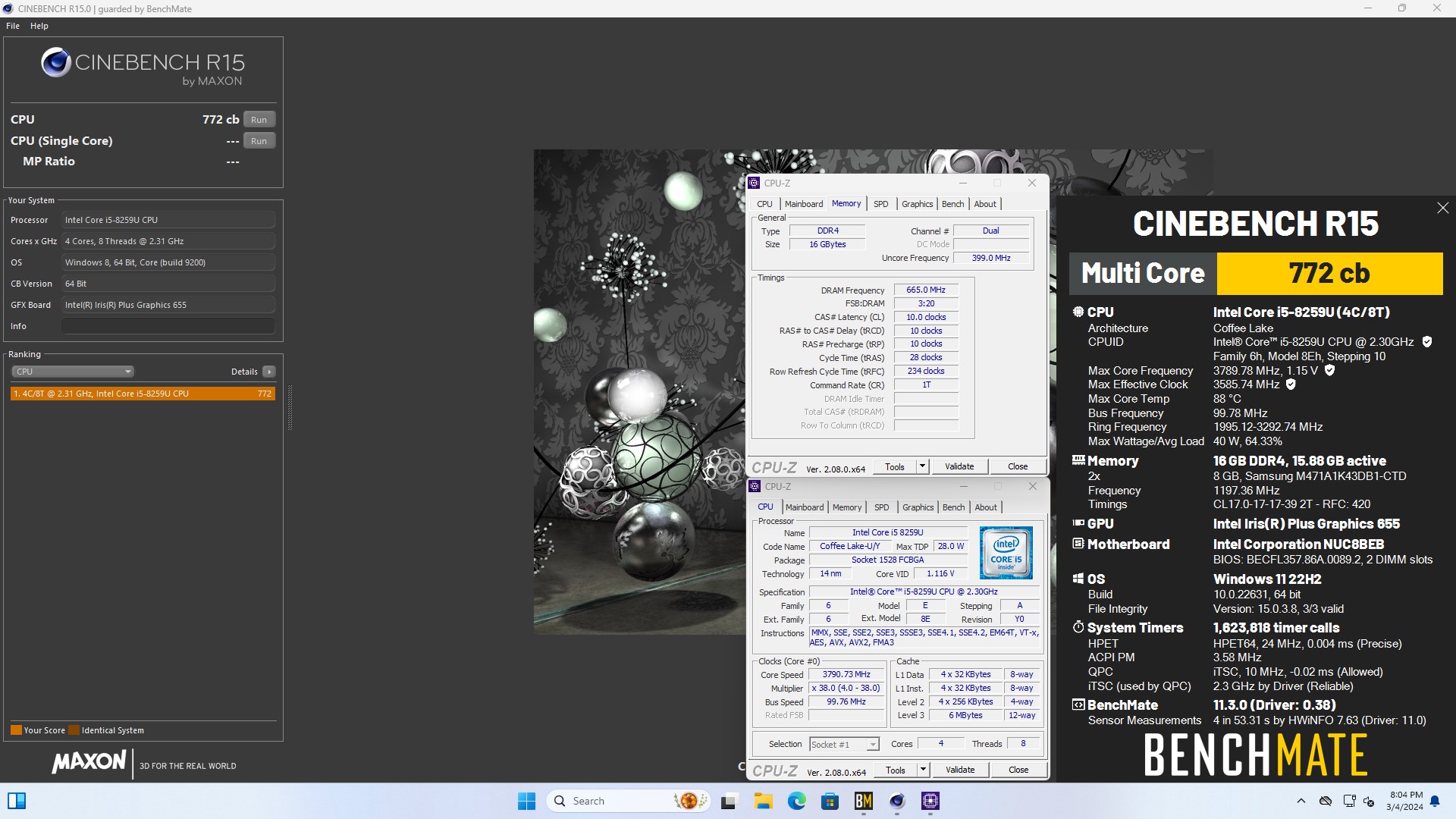Open the notification bell in the taskbar
This screenshot has width=1456, height=819.
(x=1435, y=801)
